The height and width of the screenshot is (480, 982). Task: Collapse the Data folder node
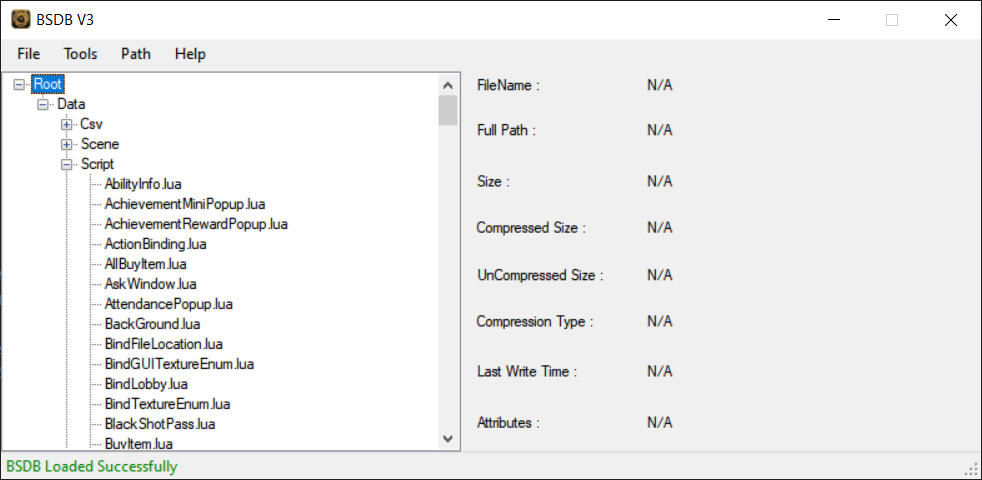(x=43, y=104)
